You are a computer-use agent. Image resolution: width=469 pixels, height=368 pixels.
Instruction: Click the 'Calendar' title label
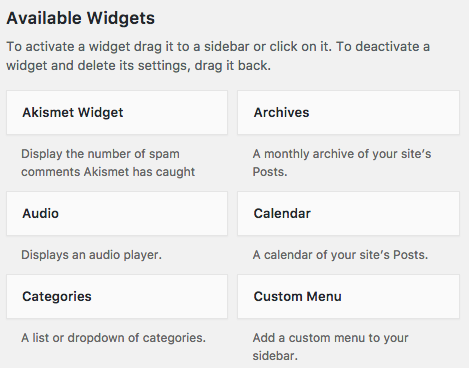pyautogui.click(x=282, y=214)
